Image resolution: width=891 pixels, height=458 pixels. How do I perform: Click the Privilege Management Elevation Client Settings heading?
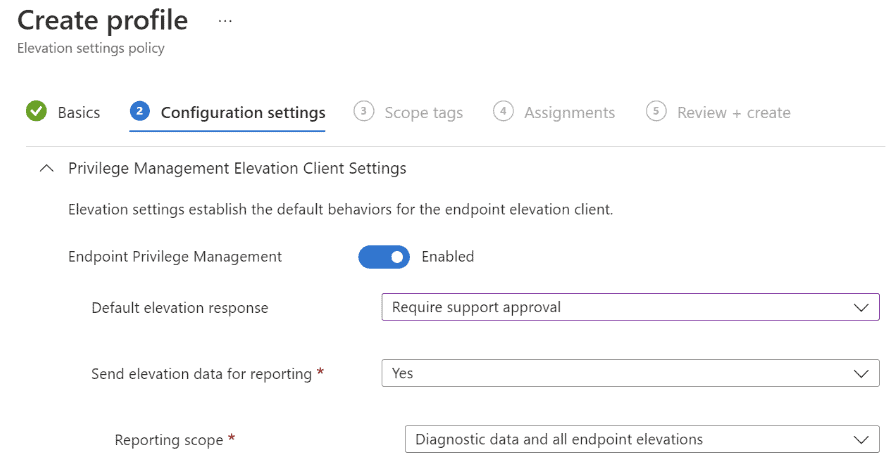[x=238, y=169]
